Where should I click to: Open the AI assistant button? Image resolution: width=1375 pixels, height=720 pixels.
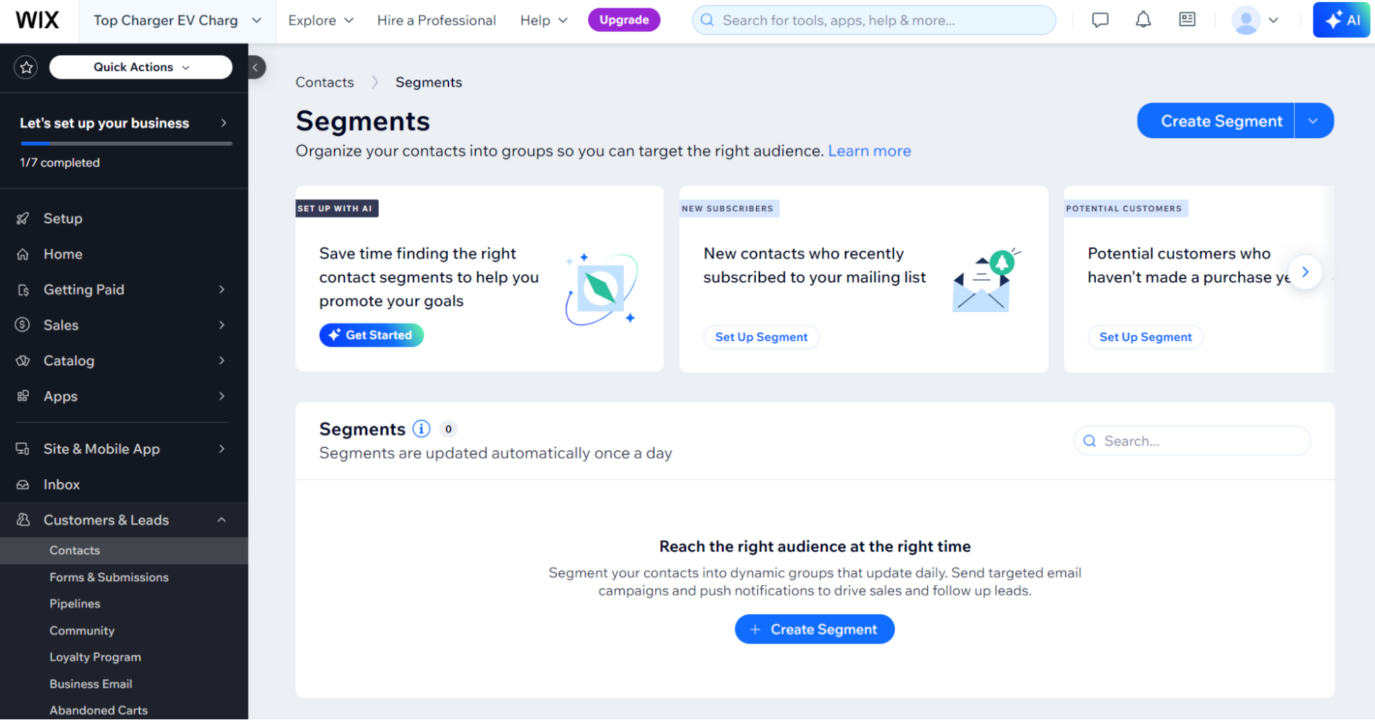[x=1342, y=20]
